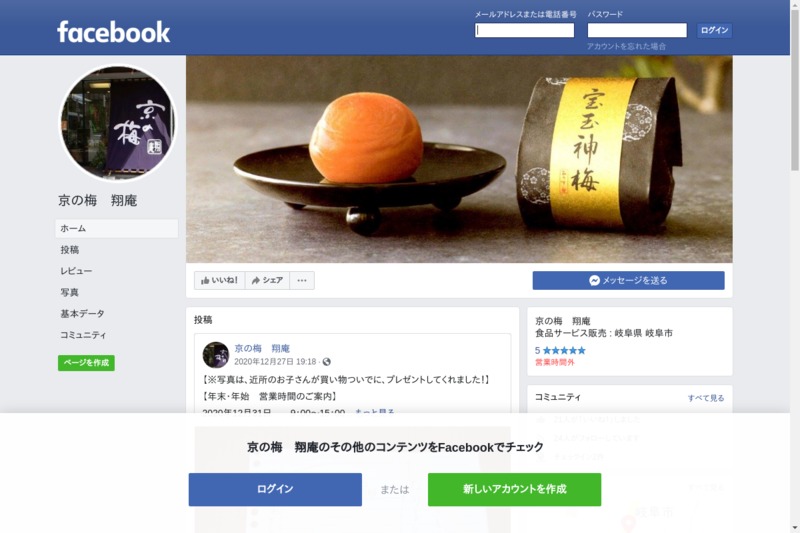
Task: Focus the メールアドレスまたは電話番号 input field
Action: pos(524,31)
